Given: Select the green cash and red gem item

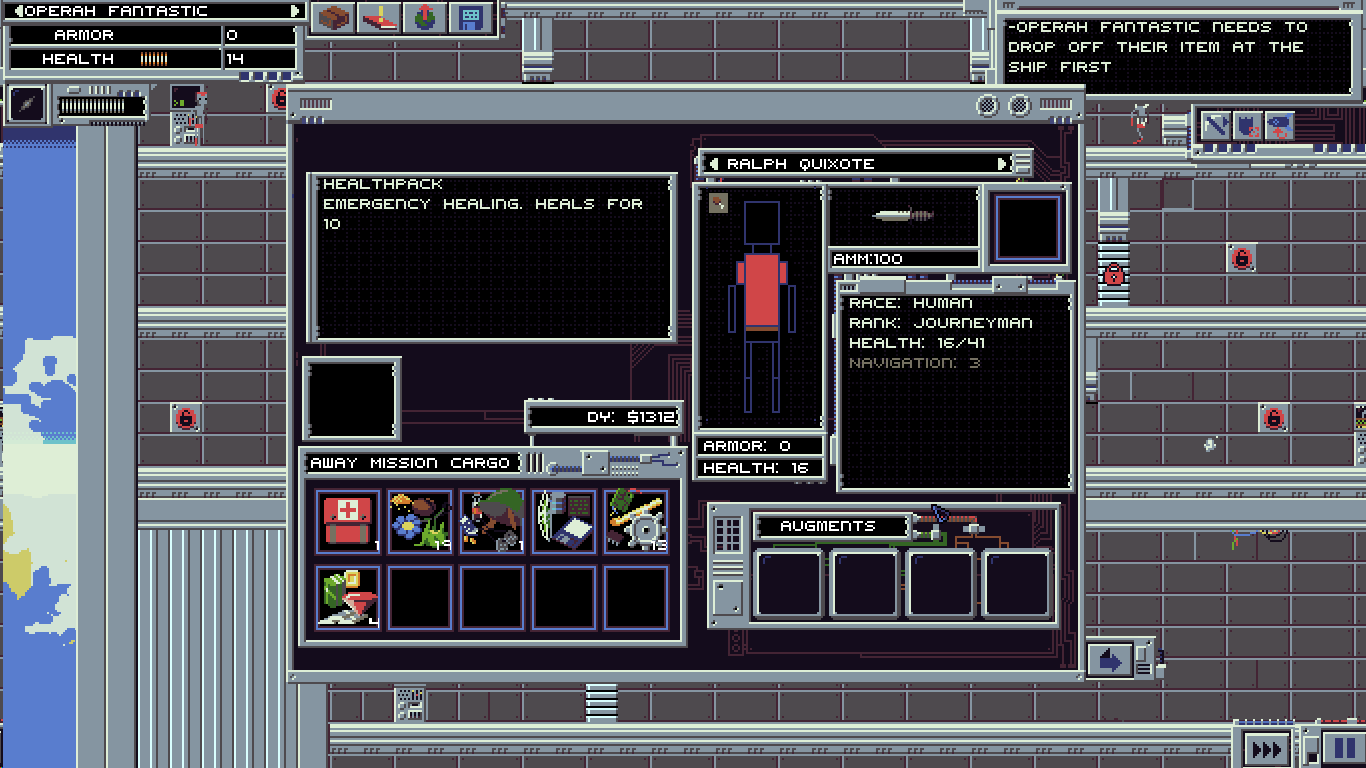Looking at the screenshot, I should (348, 598).
